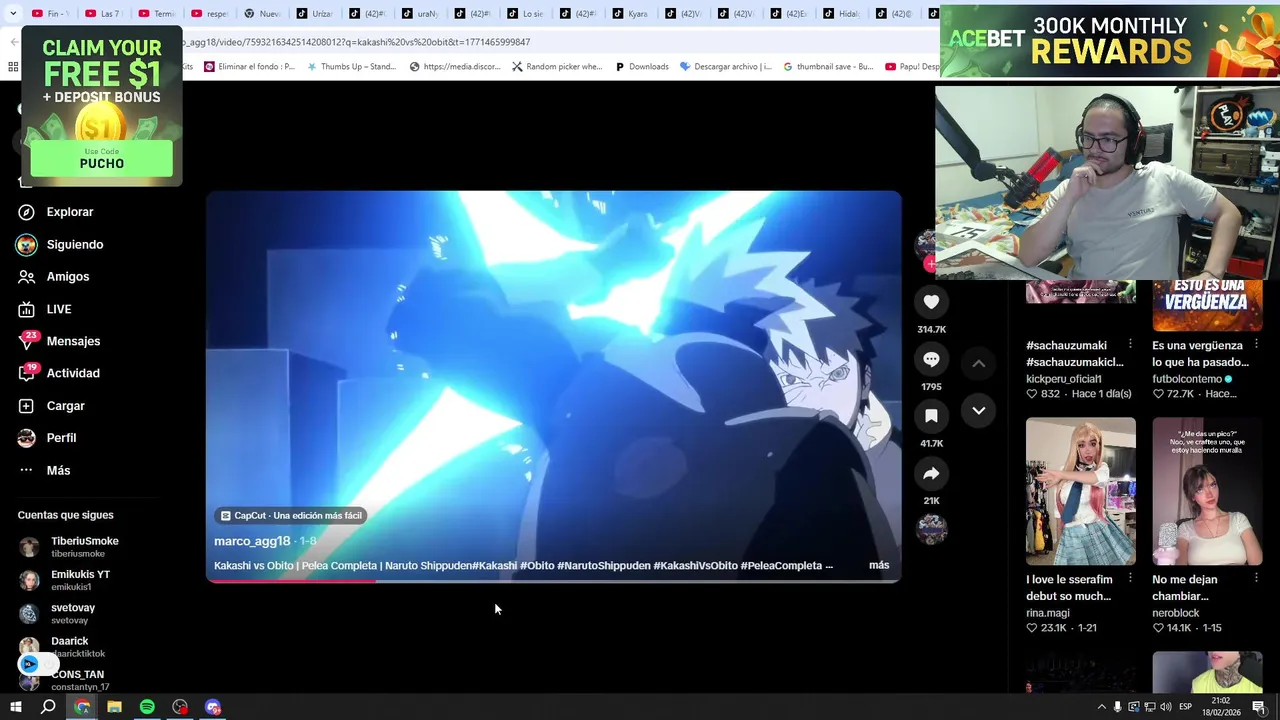Open Explorar in the sidebar
The width and height of the screenshot is (1280, 720).
click(57, 212)
